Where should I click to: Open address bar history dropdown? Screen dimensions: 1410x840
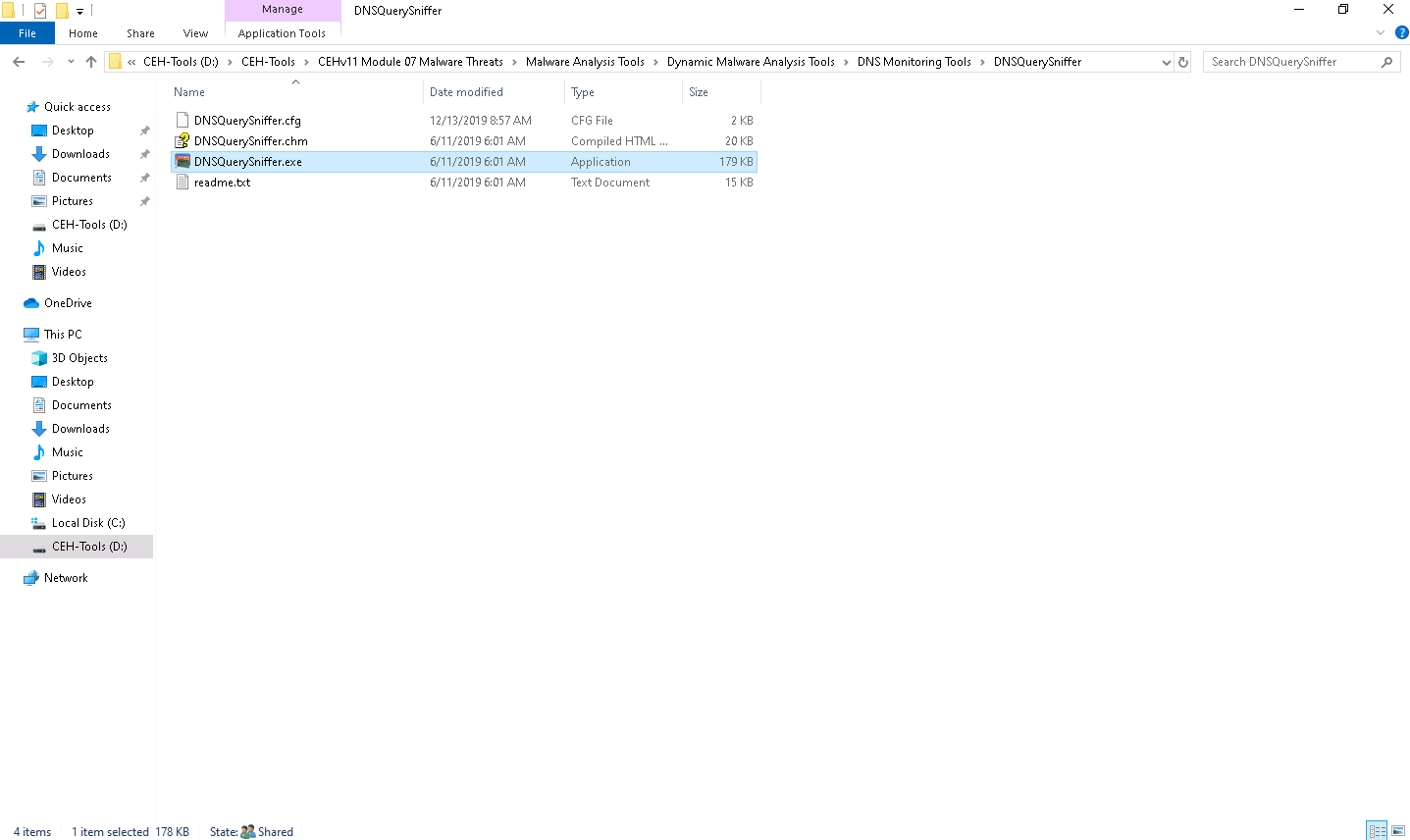[x=1166, y=62]
